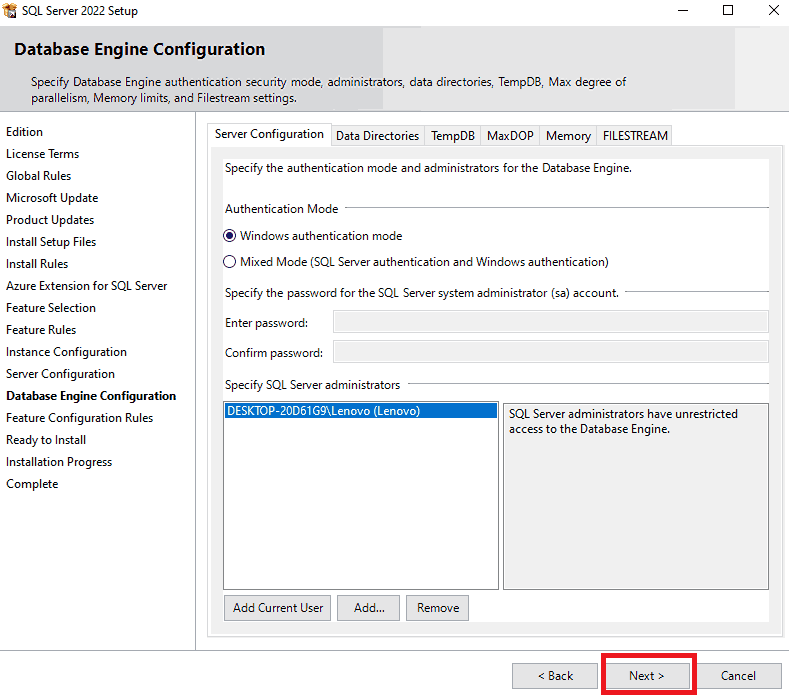
Task: Remove the selected administrator
Action: [438, 608]
